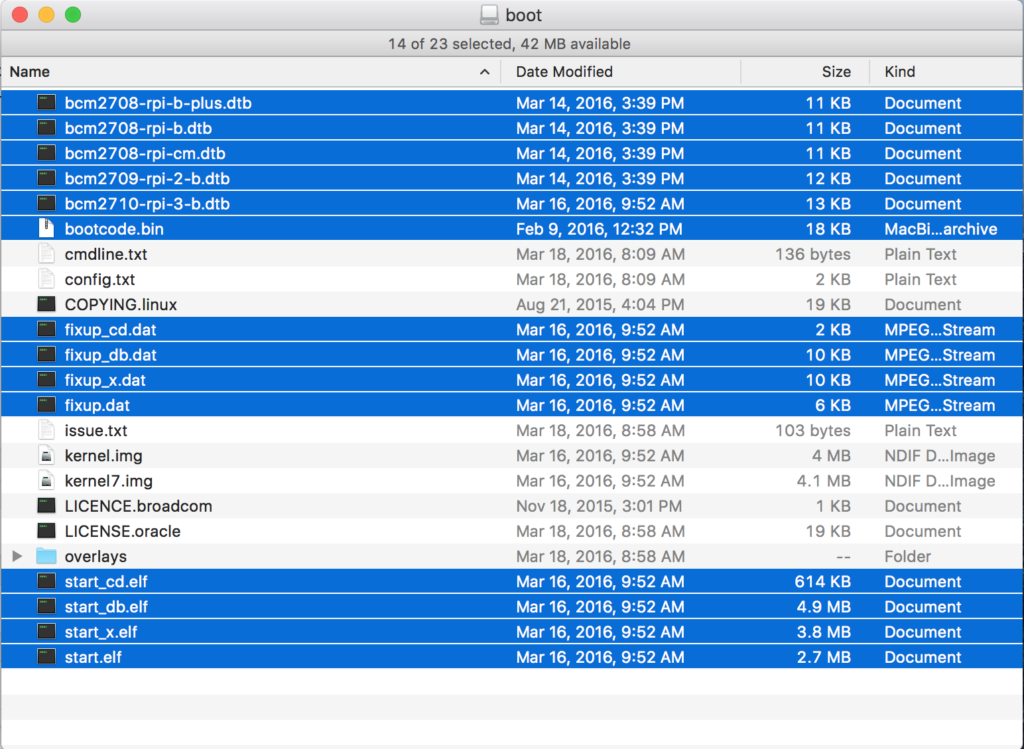The height and width of the screenshot is (749, 1024).
Task: Toggle sort direction arrow in Name column
Action: (x=485, y=72)
